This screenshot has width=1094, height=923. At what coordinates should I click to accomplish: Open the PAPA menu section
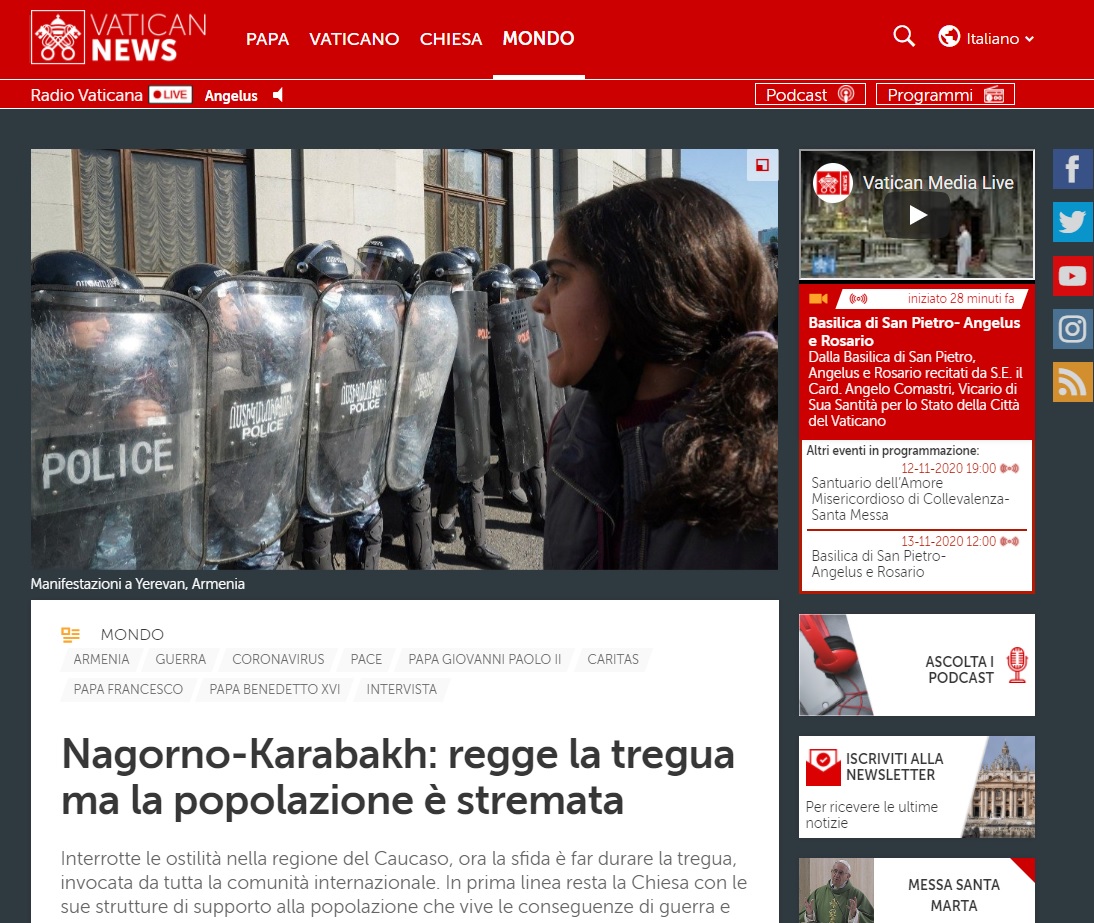[x=267, y=39]
